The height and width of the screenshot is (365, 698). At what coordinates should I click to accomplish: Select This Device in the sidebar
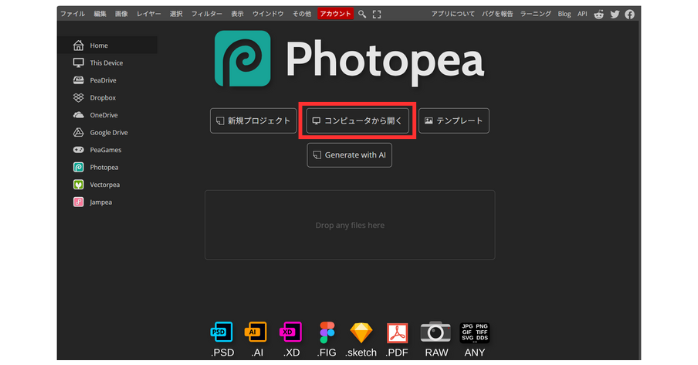107,63
